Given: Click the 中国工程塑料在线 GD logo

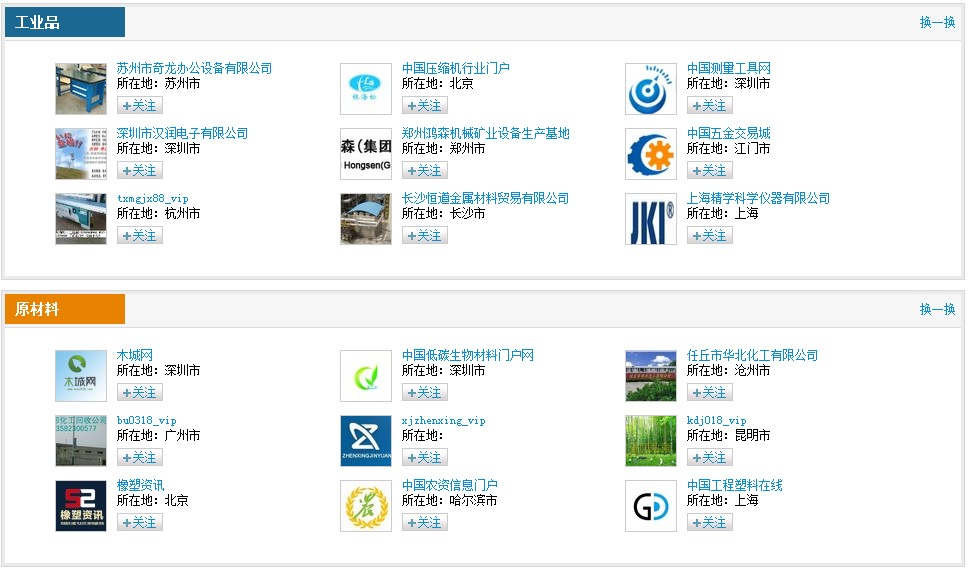Looking at the screenshot, I should 650,506.
